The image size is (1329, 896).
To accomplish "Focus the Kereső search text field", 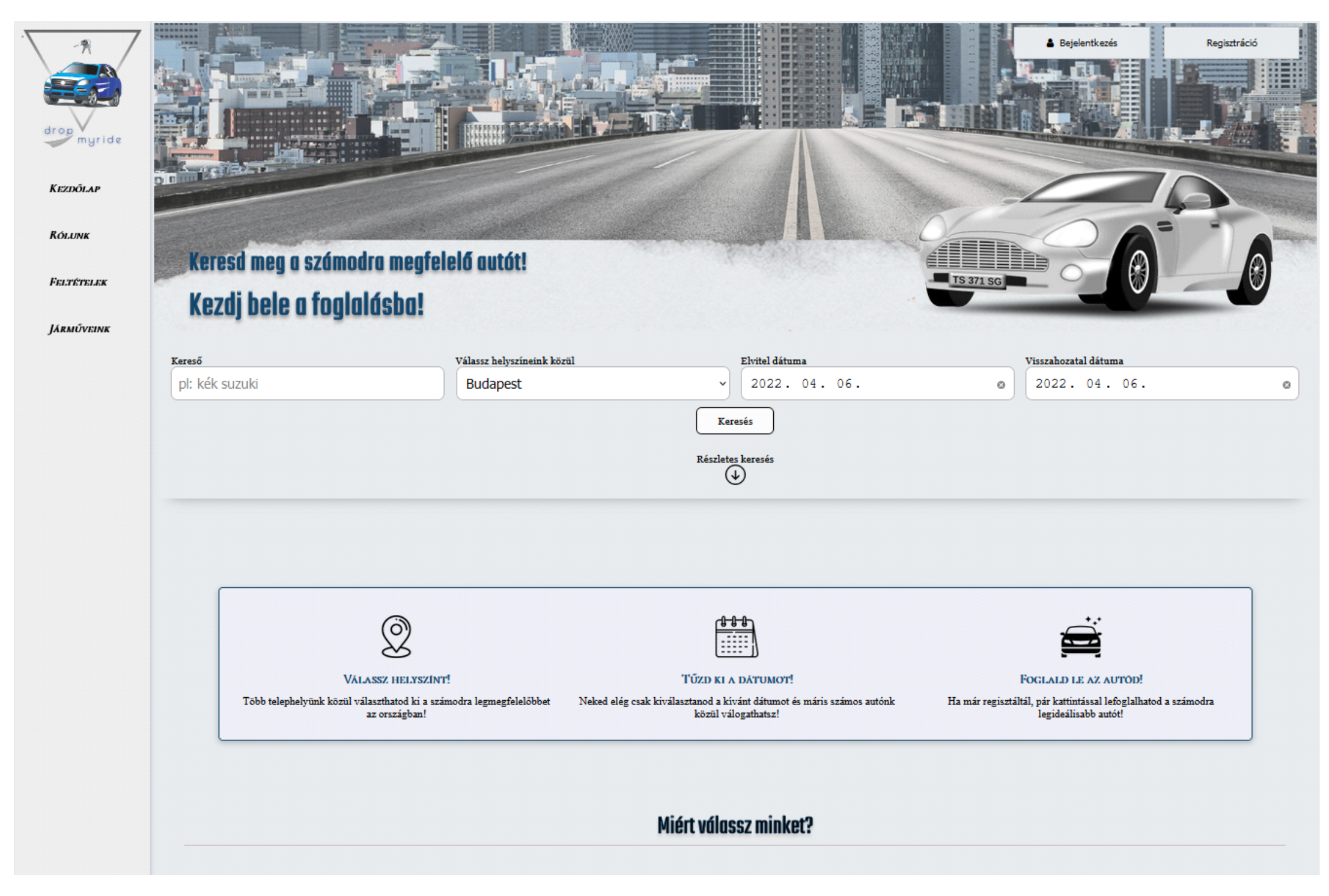I will point(307,384).
